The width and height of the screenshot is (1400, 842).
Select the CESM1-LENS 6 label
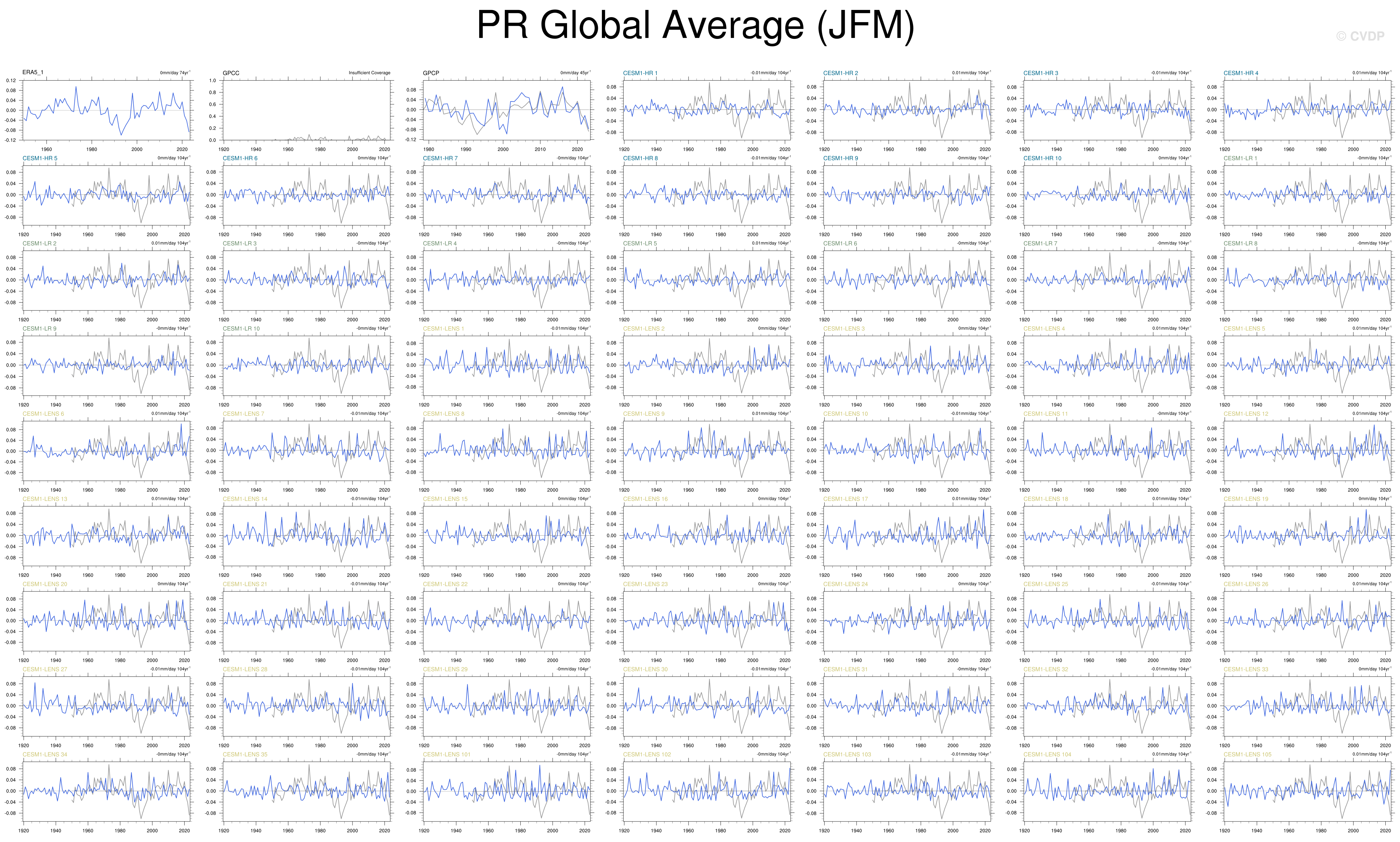pyautogui.click(x=43, y=414)
